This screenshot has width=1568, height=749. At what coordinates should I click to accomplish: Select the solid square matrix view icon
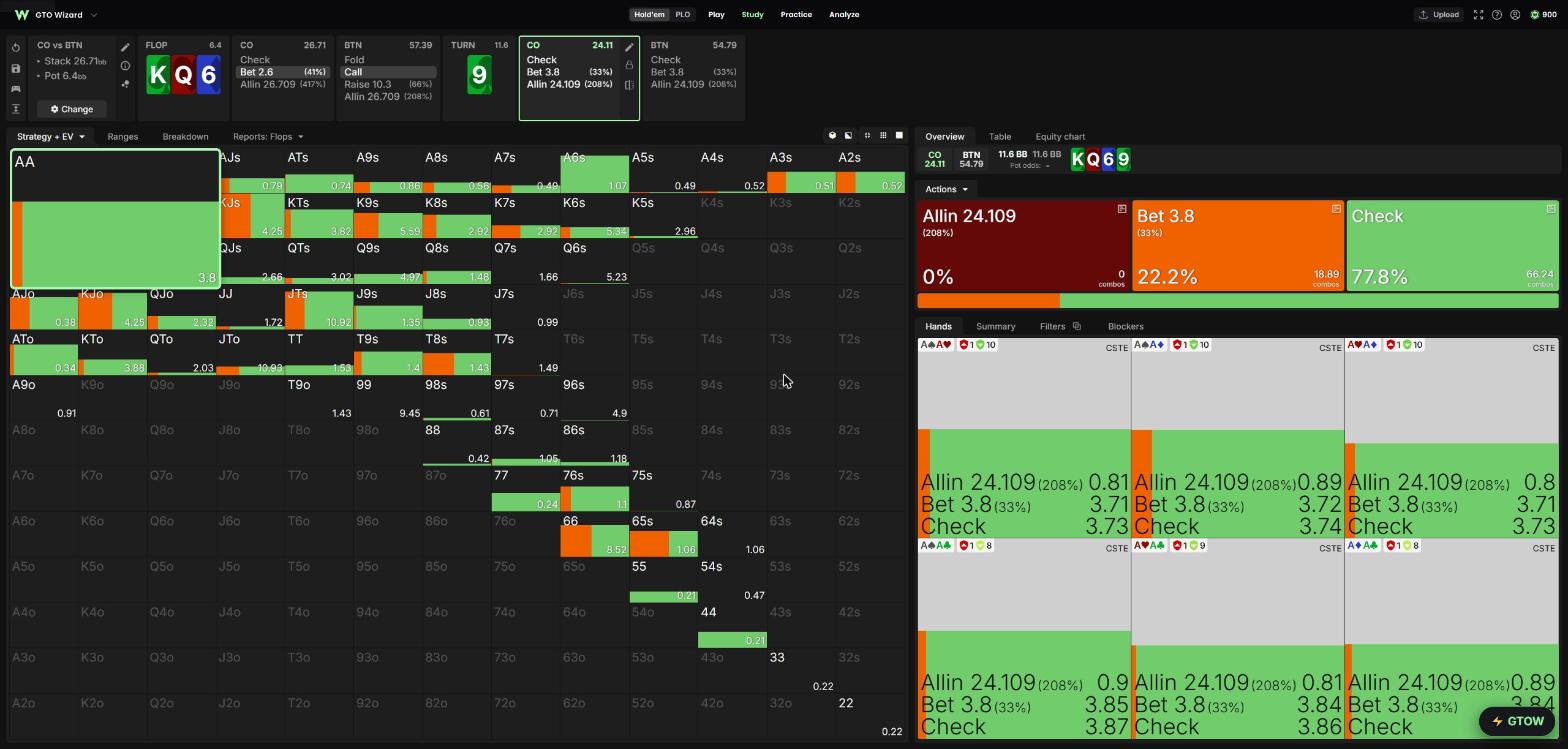899,136
